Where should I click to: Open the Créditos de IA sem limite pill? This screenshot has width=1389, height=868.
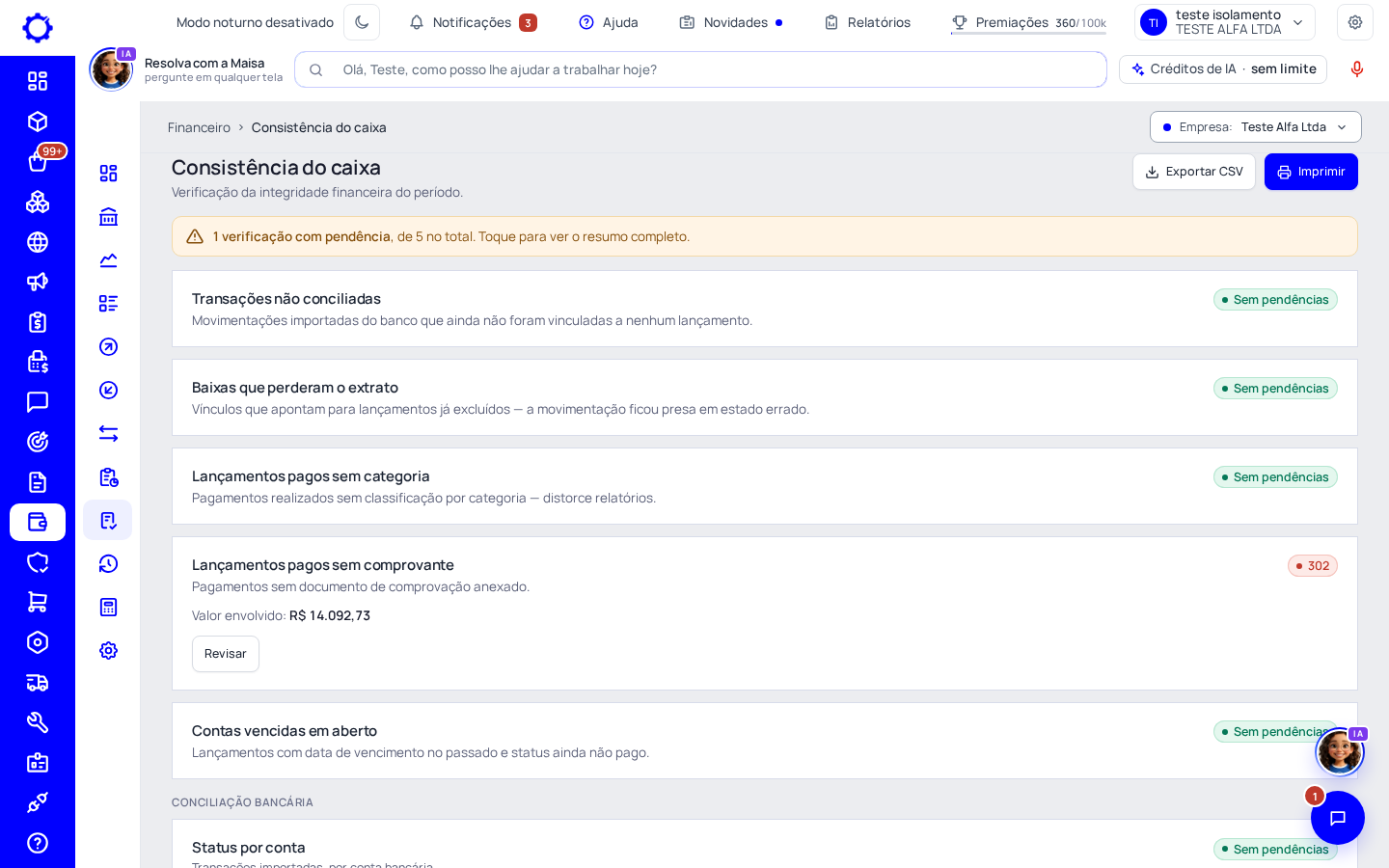(x=1223, y=69)
